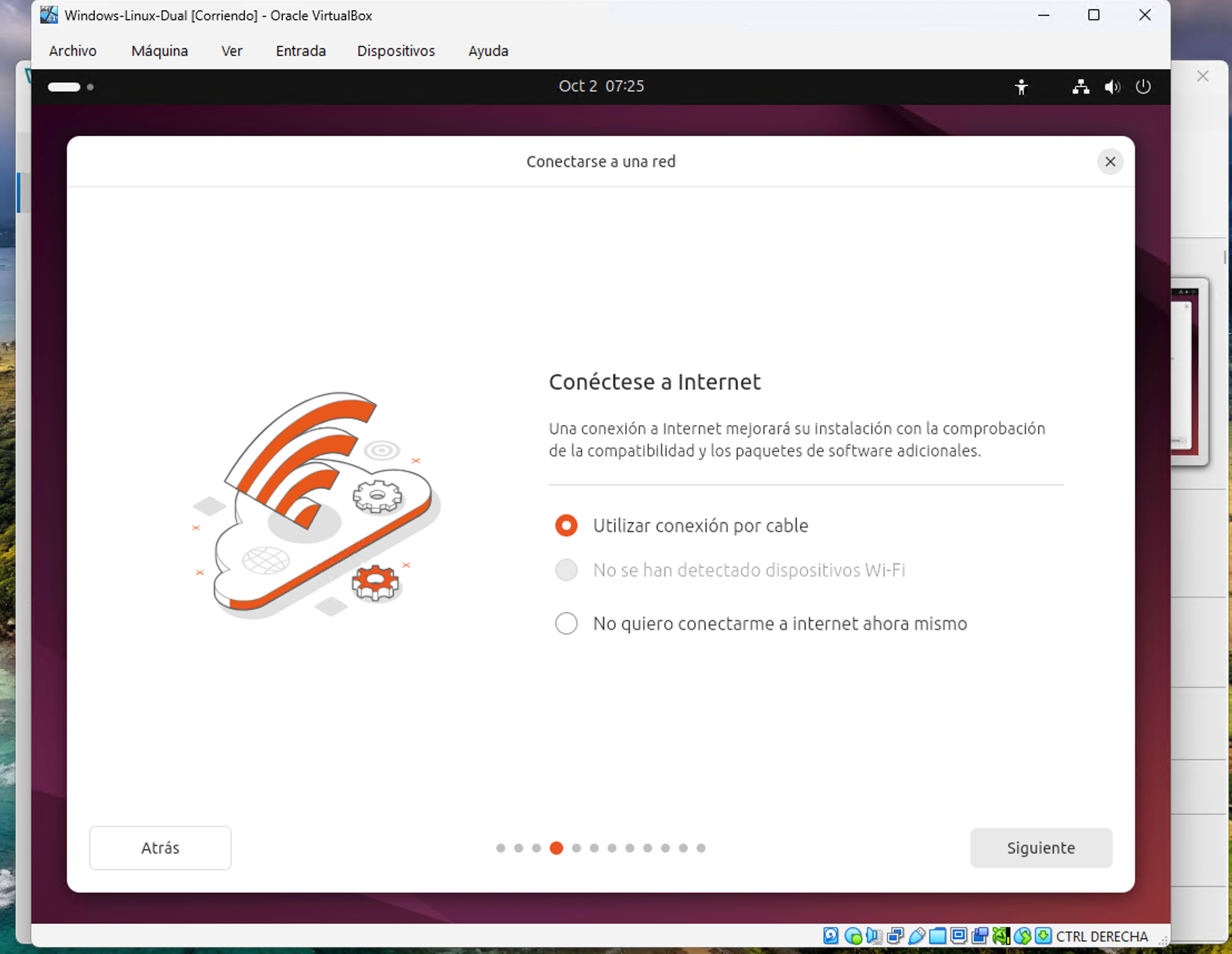Image resolution: width=1232 pixels, height=954 pixels.
Task: Select Utilizar conexión por cable option
Action: (x=682, y=525)
